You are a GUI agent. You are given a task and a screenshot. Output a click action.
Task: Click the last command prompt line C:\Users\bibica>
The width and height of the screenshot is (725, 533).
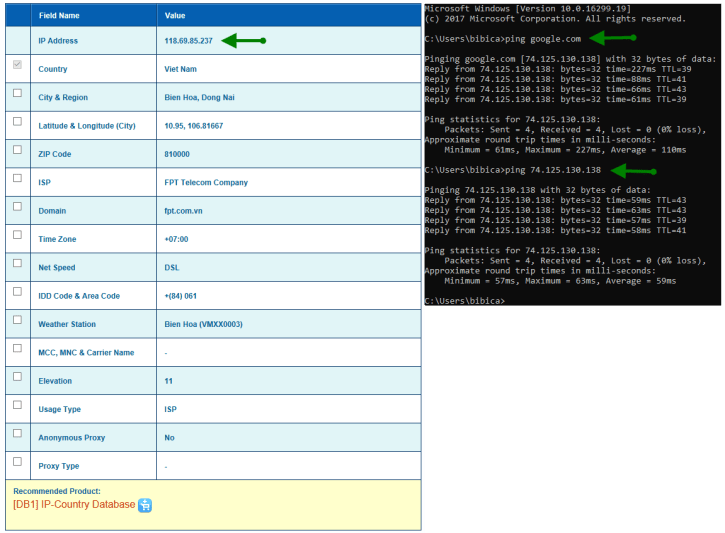click(465, 300)
